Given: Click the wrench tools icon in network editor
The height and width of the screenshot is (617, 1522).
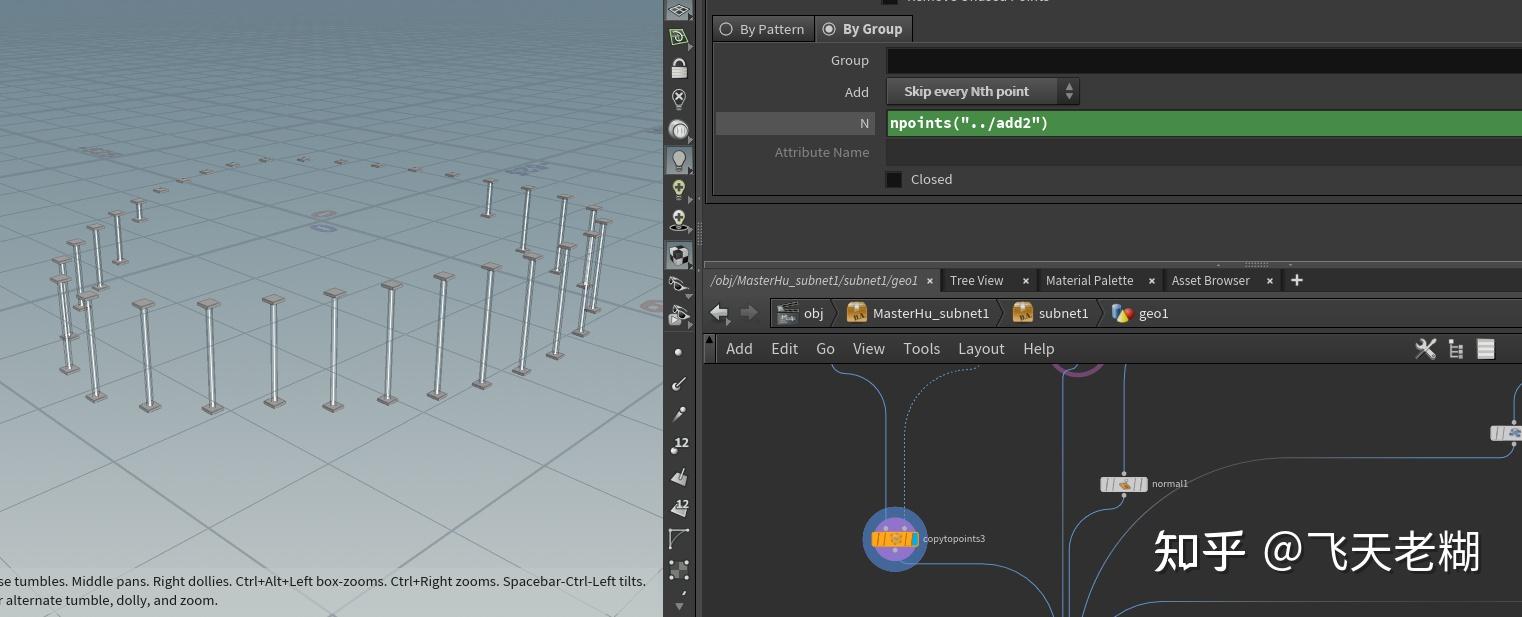Looking at the screenshot, I should tap(1425, 348).
